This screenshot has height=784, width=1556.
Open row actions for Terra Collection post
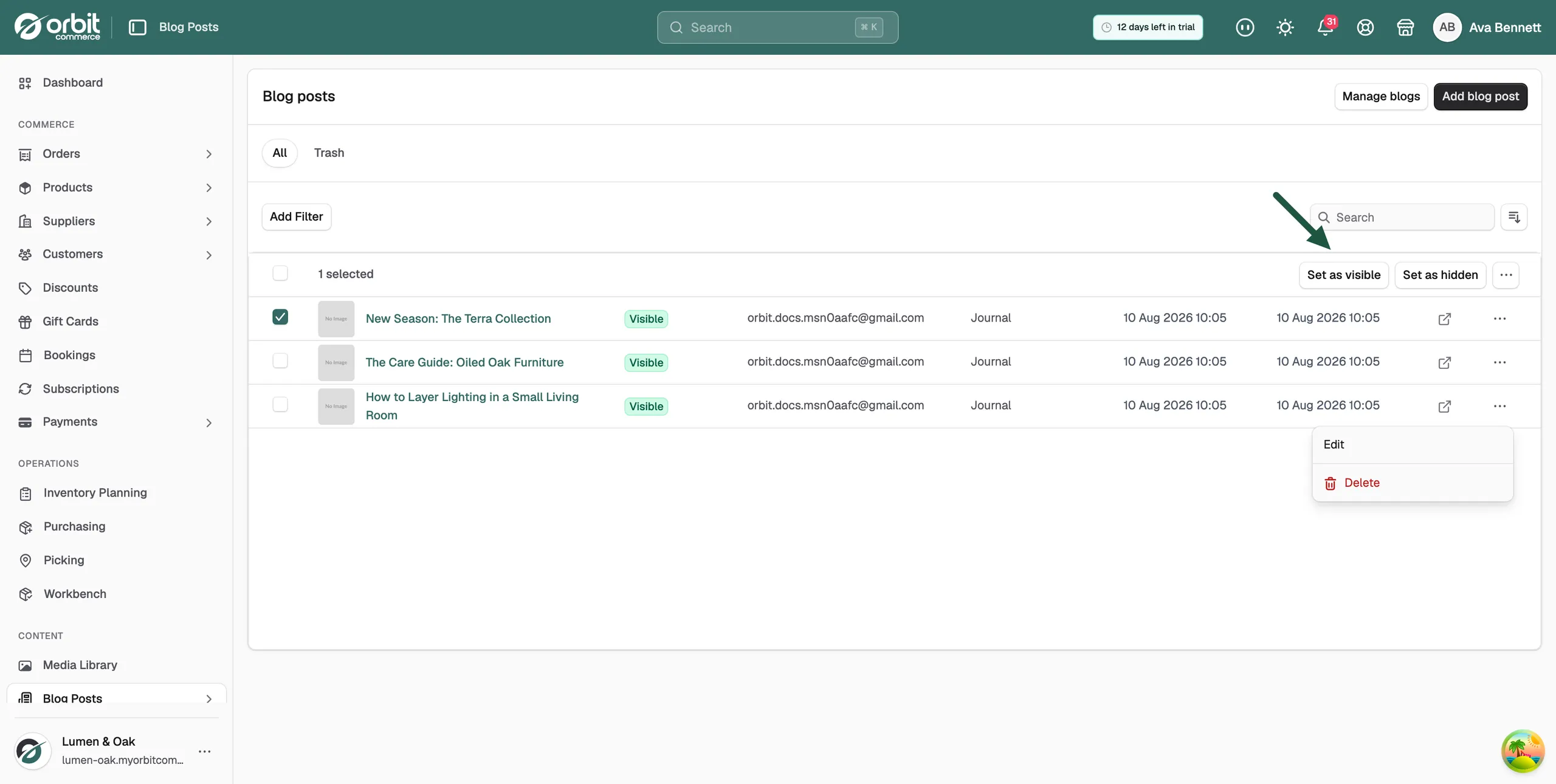coord(1499,318)
